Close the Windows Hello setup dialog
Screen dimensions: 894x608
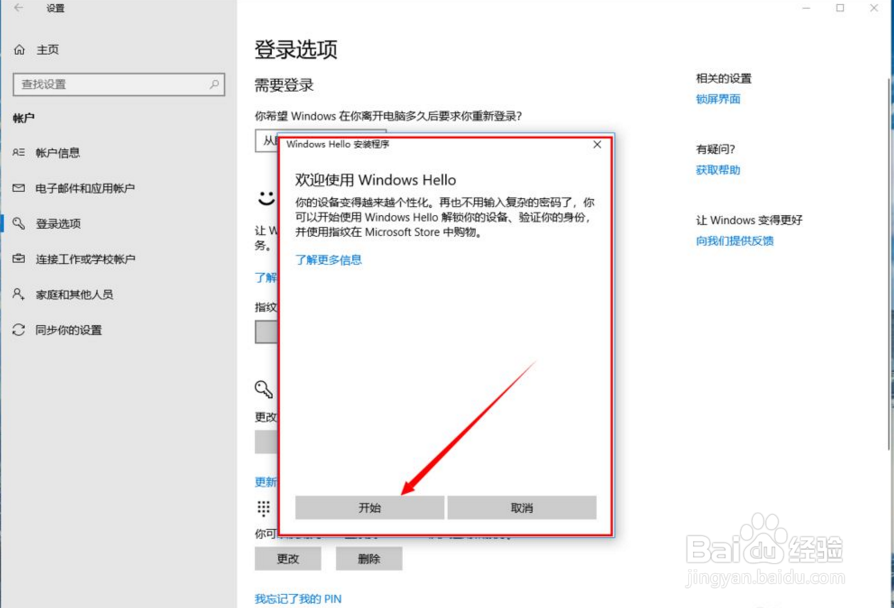coord(597,145)
